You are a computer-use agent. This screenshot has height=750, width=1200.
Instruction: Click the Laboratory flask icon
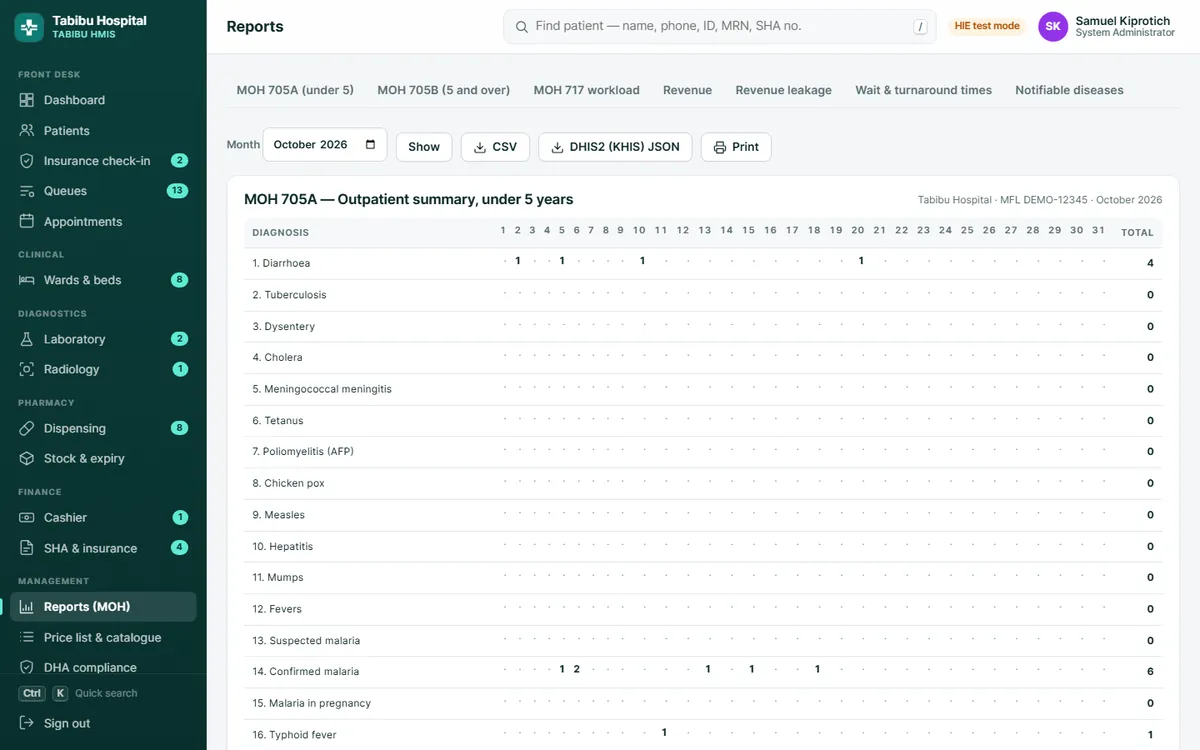point(27,339)
